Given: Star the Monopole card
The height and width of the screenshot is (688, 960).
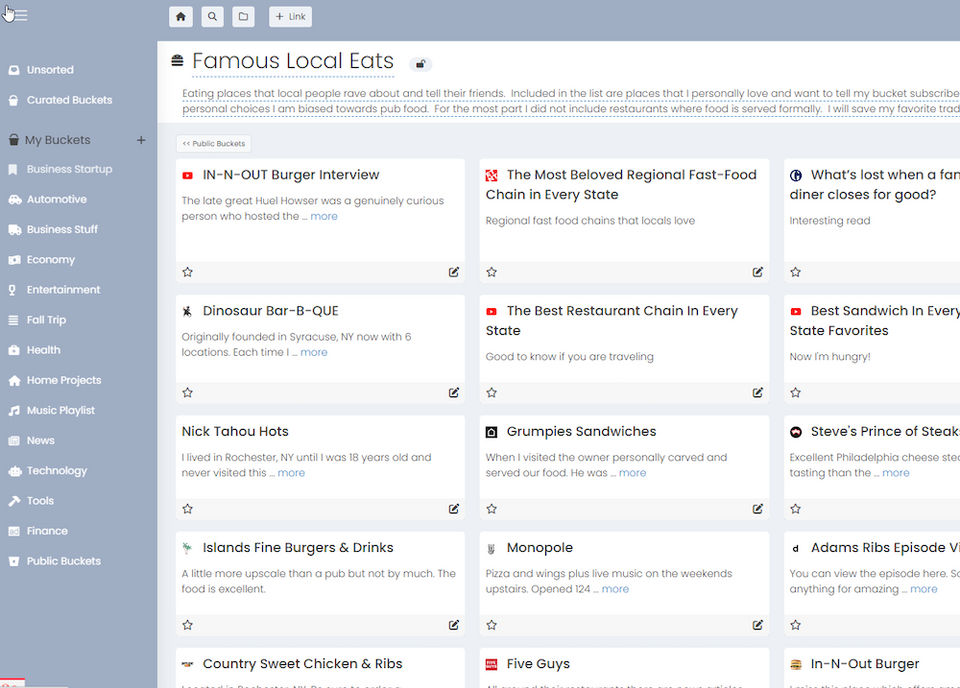Looking at the screenshot, I should [x=492, y=625].
